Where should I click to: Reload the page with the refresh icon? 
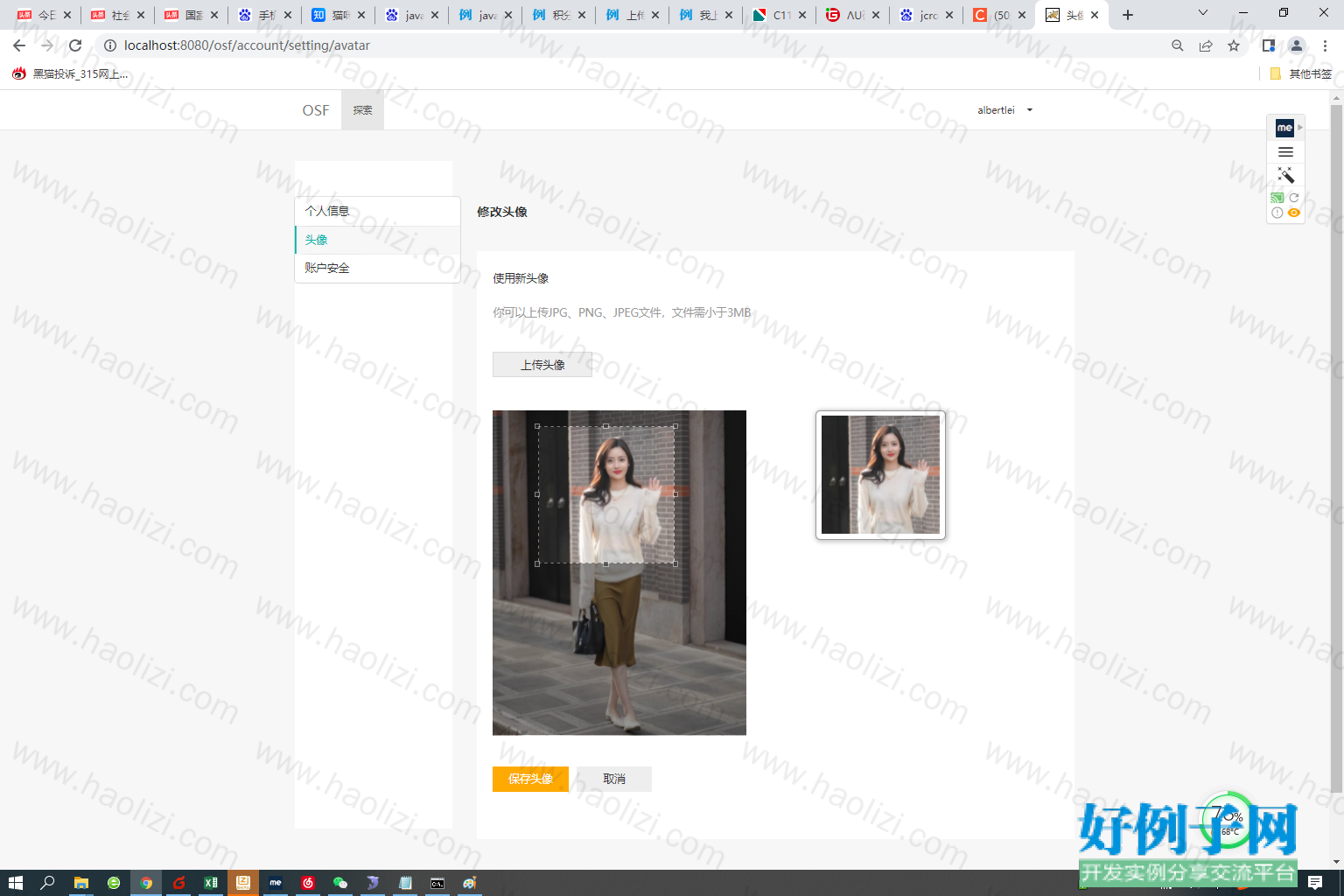pyautogui.click(x=75, y=45)
